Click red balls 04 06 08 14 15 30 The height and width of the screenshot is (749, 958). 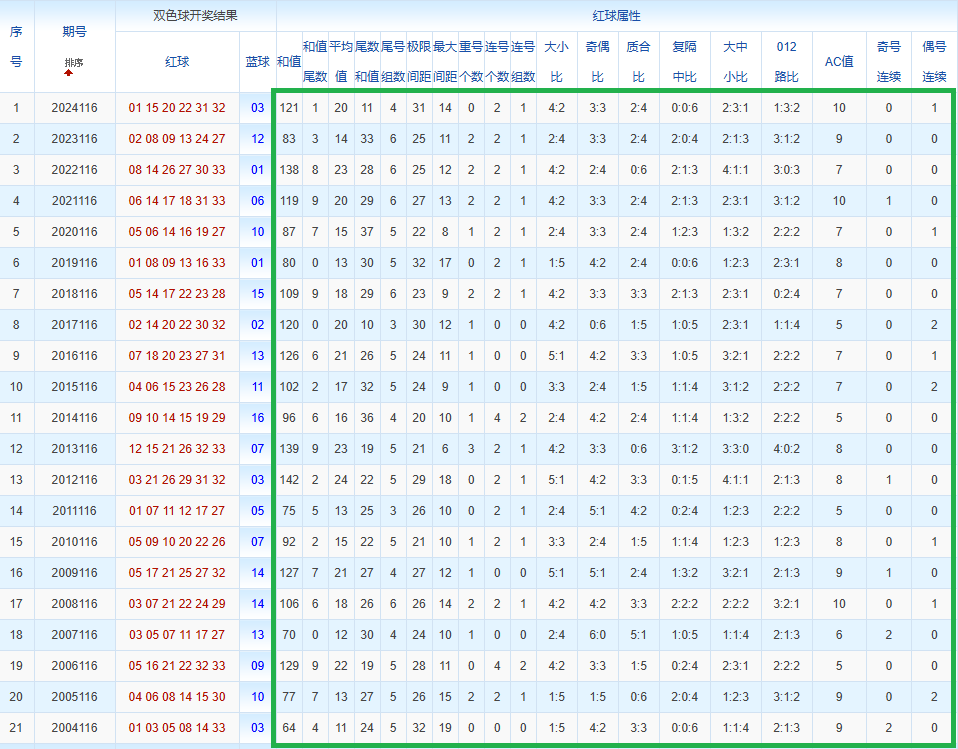coord(177,697)
